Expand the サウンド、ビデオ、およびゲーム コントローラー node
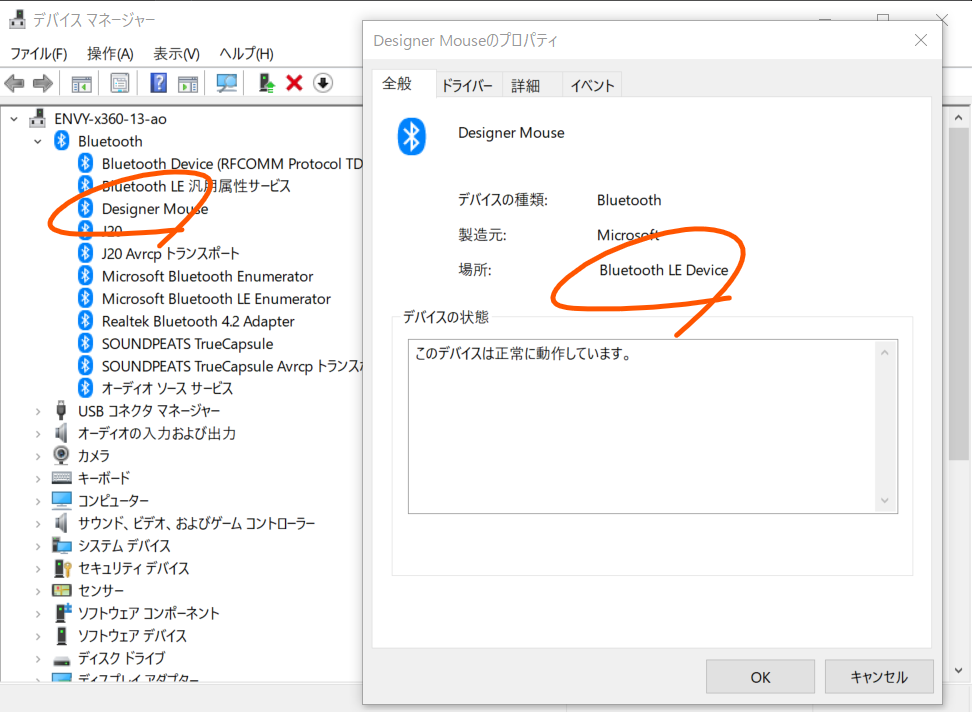The height and width of the screenshot is (712, 972). tap(38, 524)
